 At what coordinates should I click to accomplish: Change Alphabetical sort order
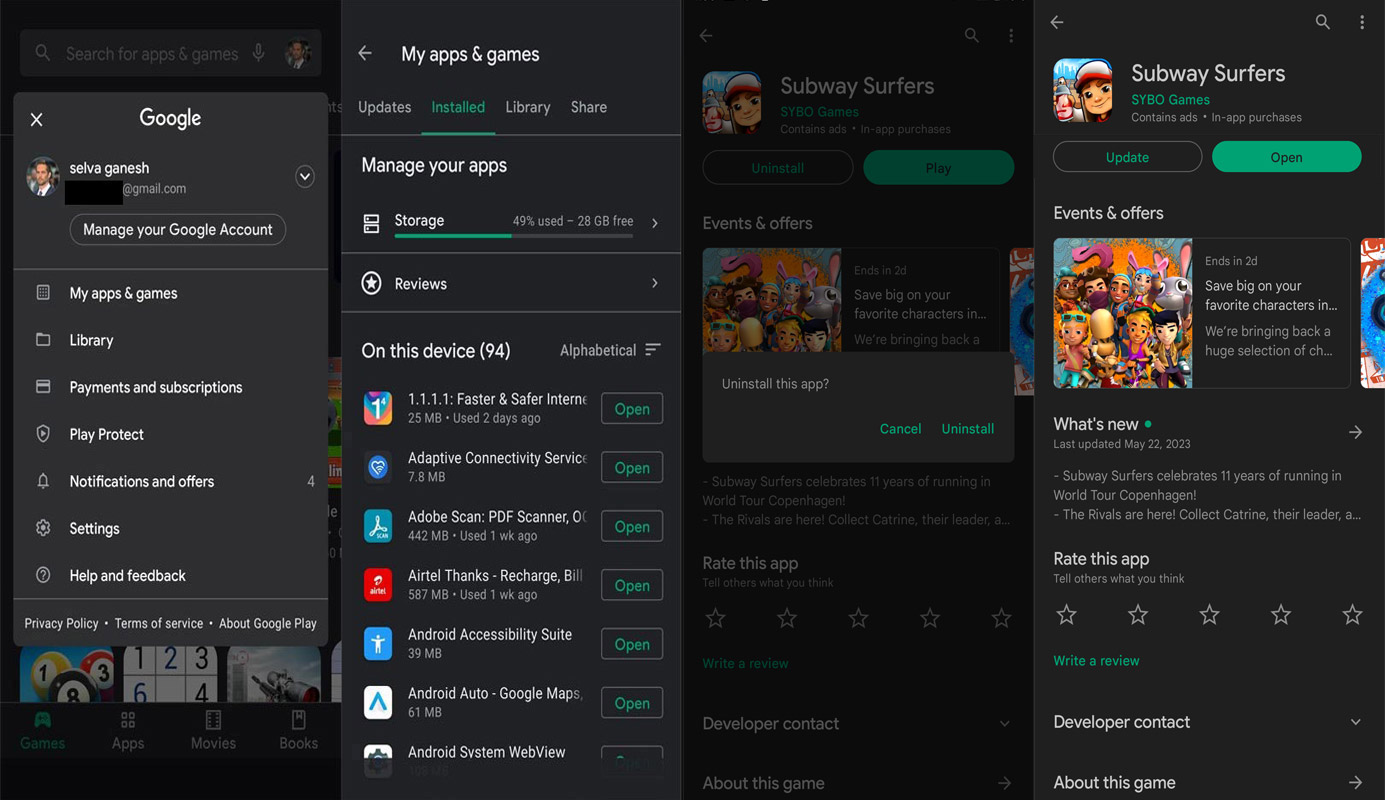click(610, 350)
